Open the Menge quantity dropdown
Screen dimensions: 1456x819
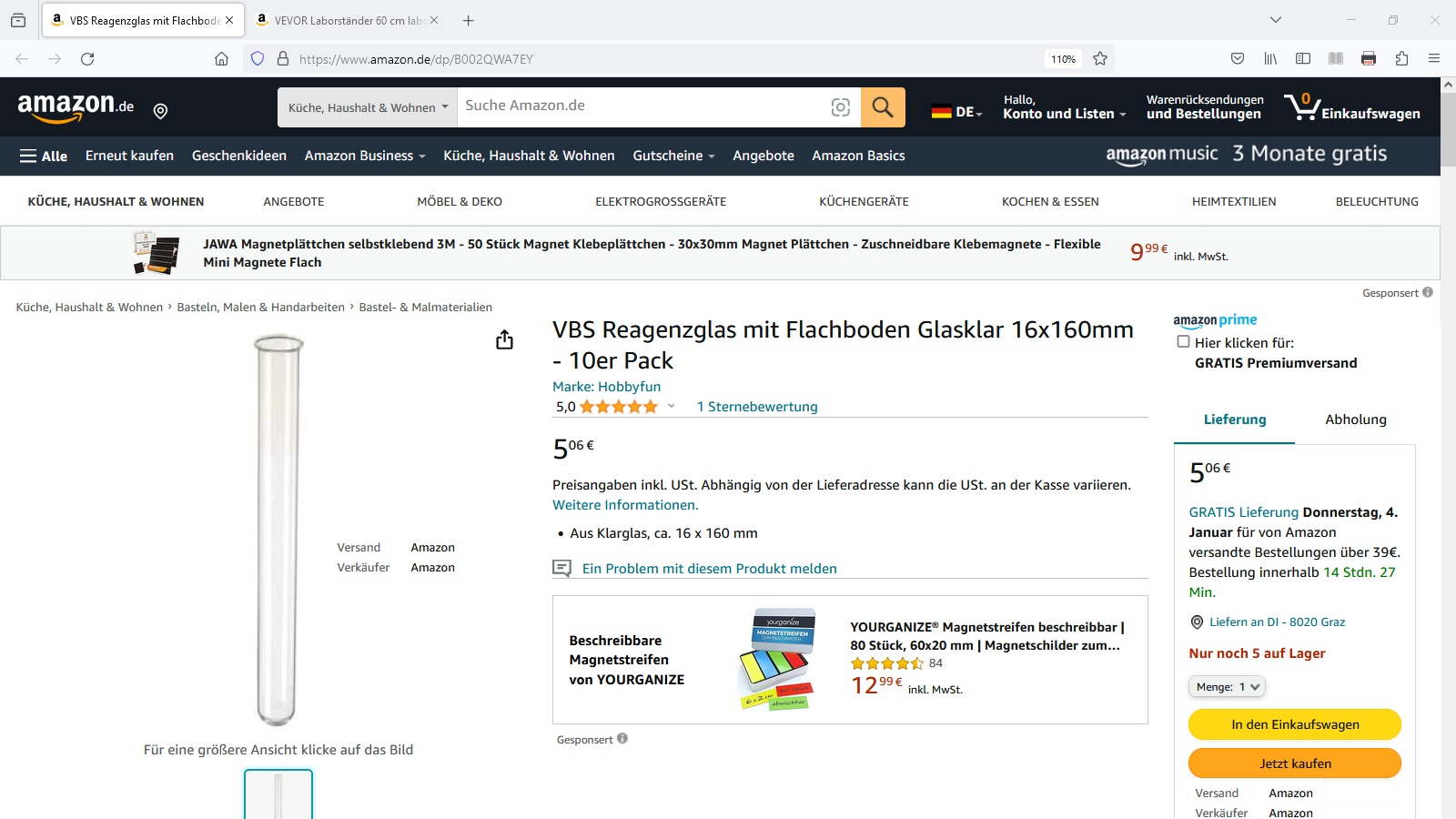coord(1227,687)
